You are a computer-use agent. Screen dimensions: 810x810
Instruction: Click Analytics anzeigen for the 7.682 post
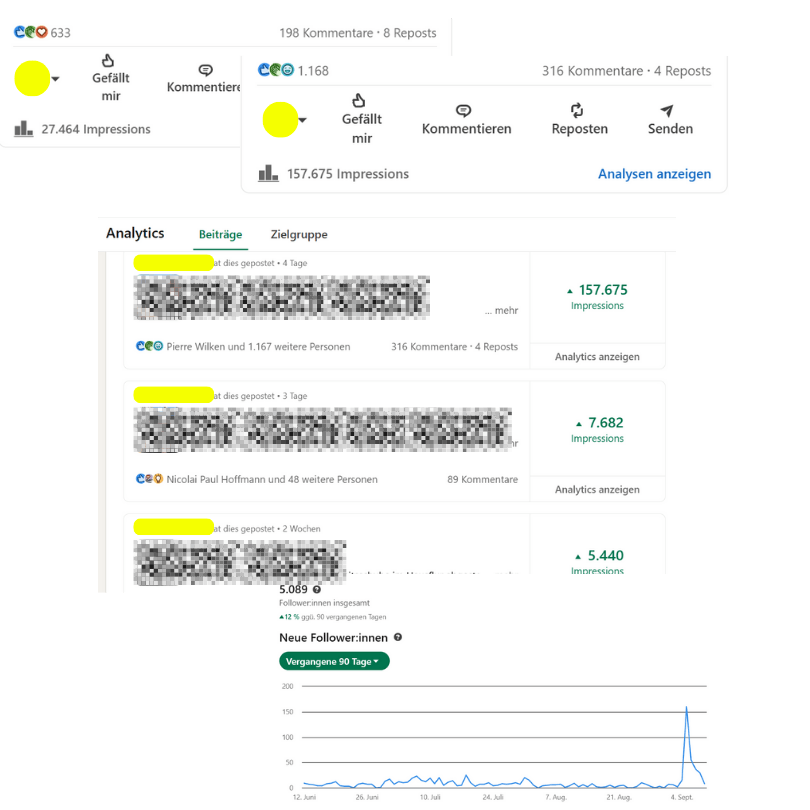click(x=597, y=489)
